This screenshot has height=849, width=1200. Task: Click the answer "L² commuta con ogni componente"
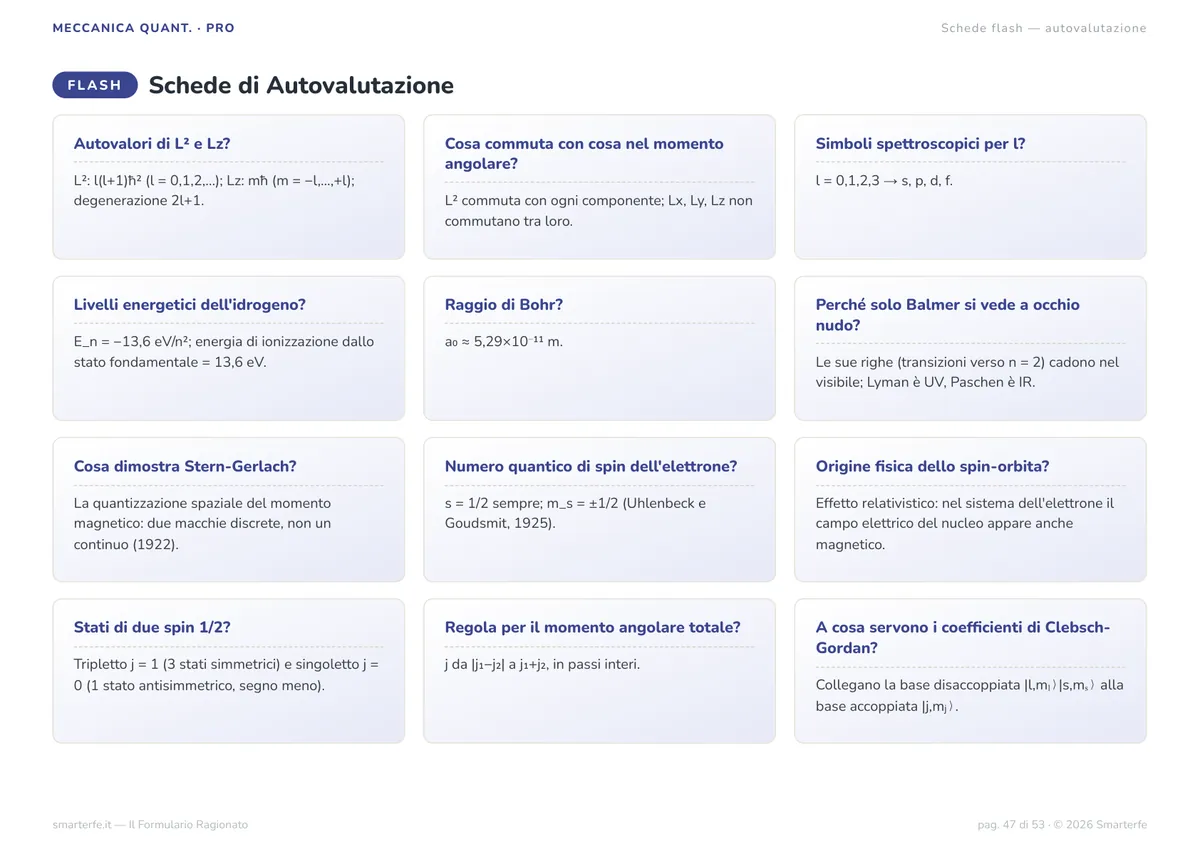[x=599, y=211]
